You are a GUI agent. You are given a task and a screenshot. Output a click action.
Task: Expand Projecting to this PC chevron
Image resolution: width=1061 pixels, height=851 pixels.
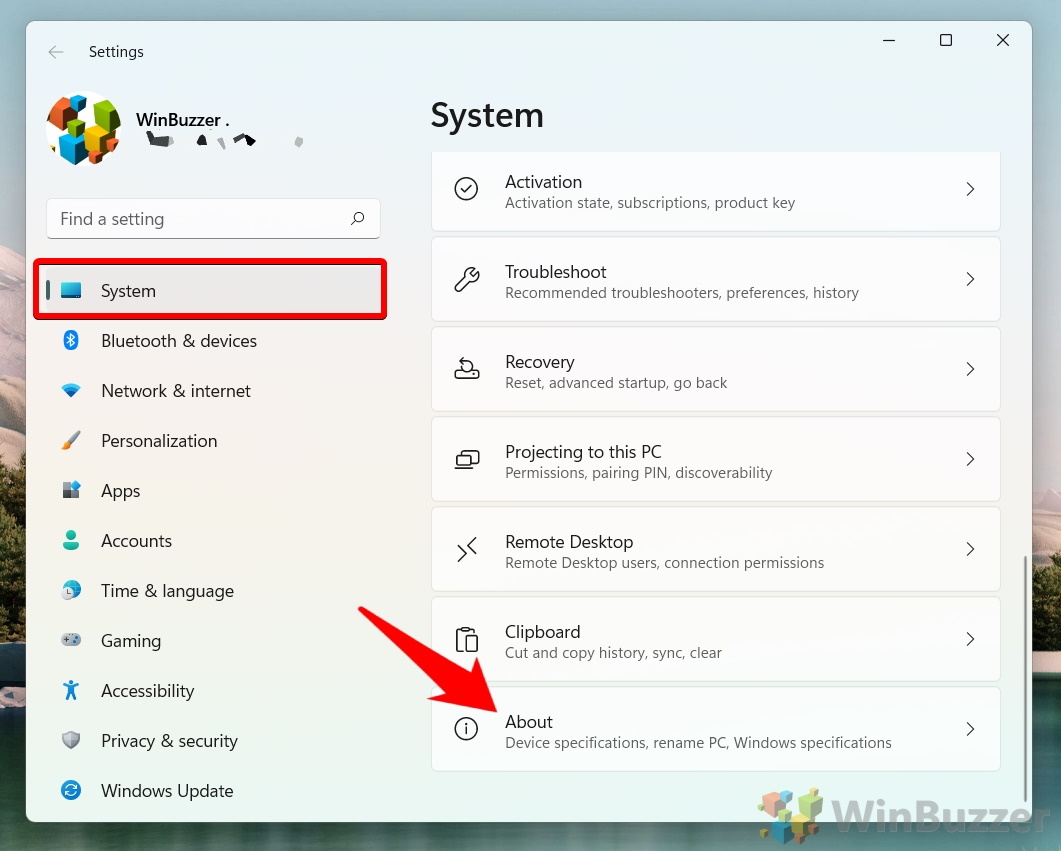coord(970,459)
